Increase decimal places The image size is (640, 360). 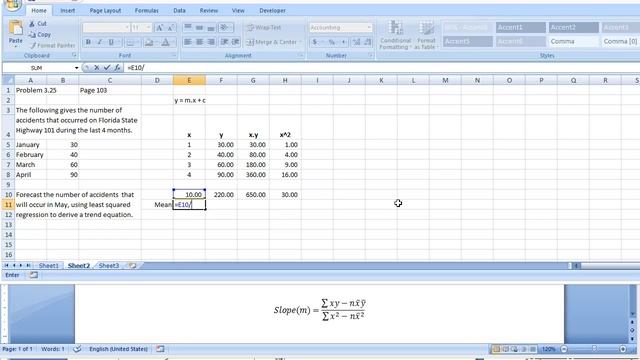tap(356, 42)
